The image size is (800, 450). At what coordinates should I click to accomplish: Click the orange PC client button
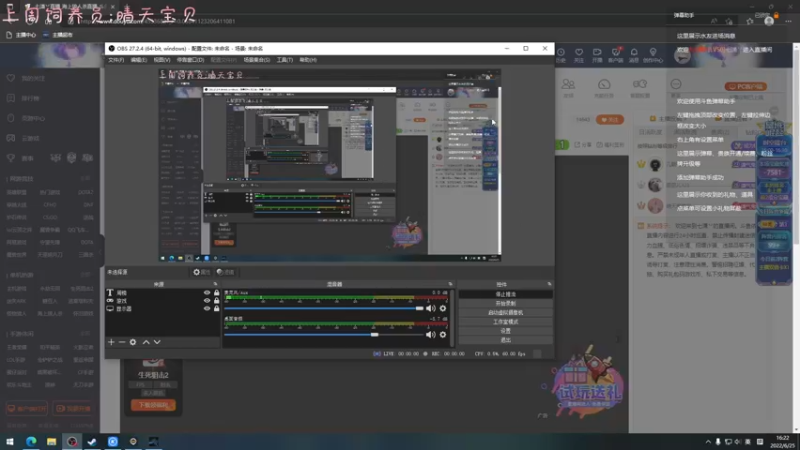pyautogui.click(x=745, y=86)
